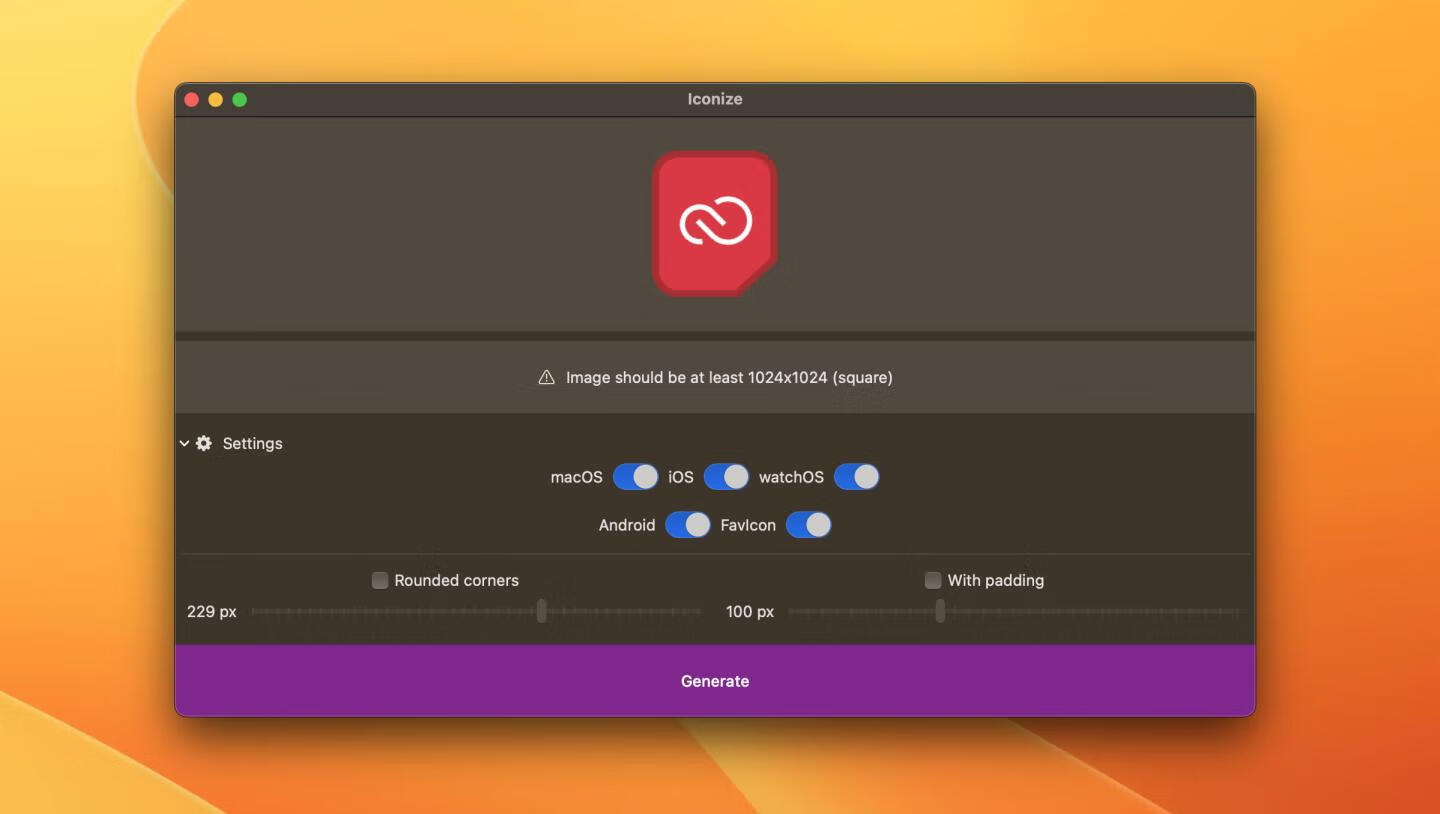Check the With padding checkbox

(x=933, y=580)
